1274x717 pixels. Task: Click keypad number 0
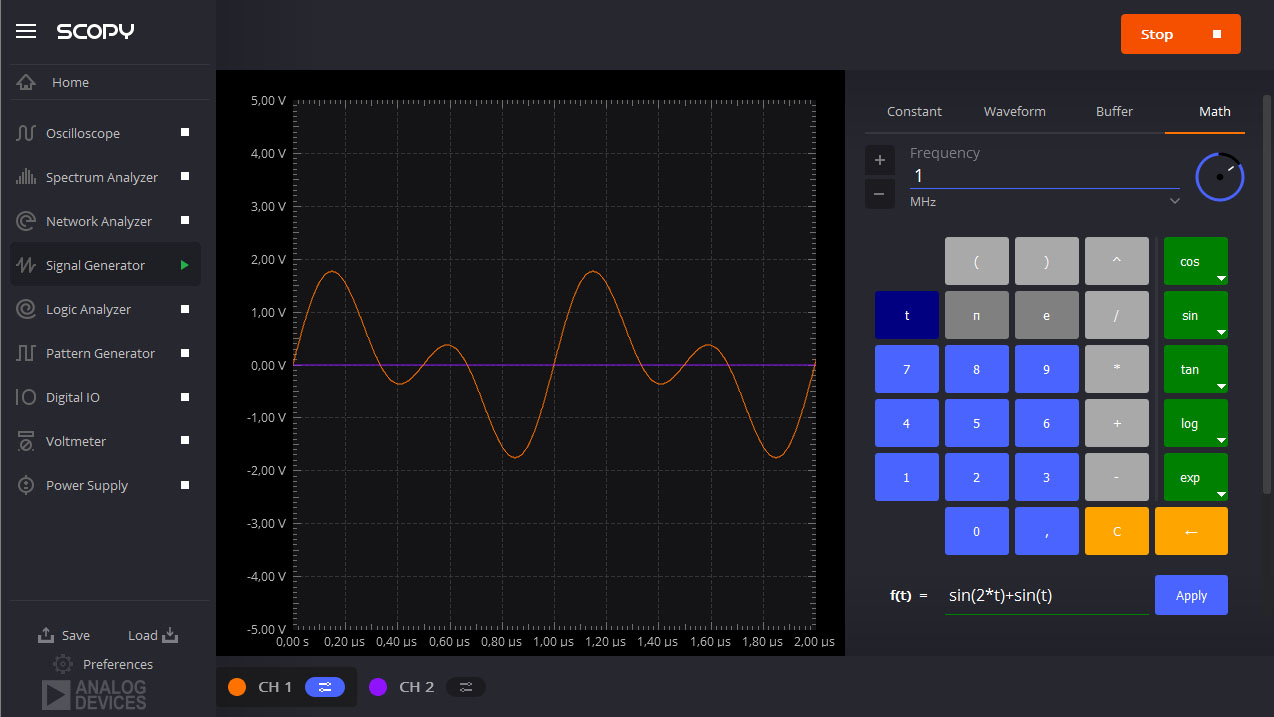977,531
